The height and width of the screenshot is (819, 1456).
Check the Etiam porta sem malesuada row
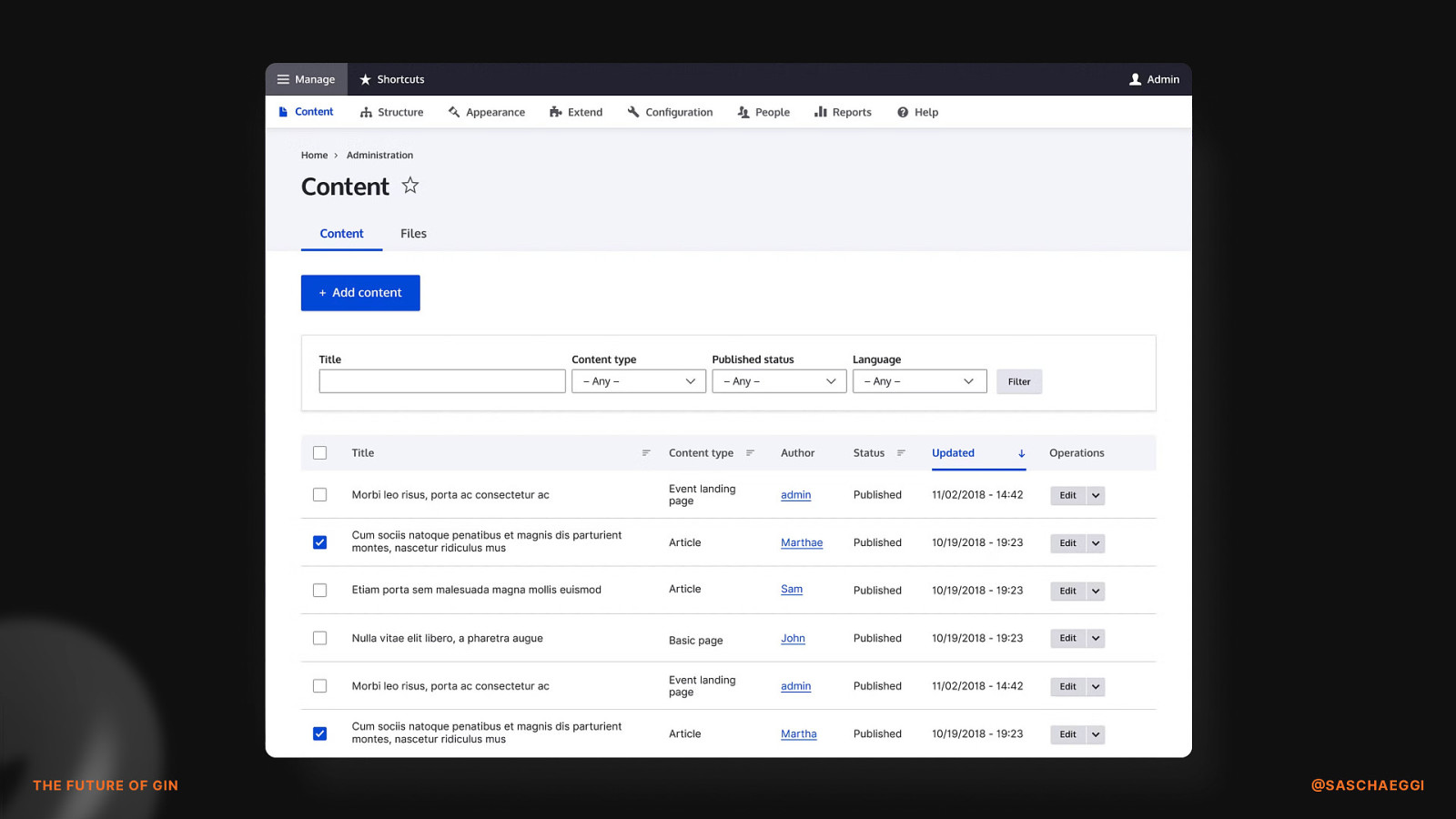click(319, 591)
